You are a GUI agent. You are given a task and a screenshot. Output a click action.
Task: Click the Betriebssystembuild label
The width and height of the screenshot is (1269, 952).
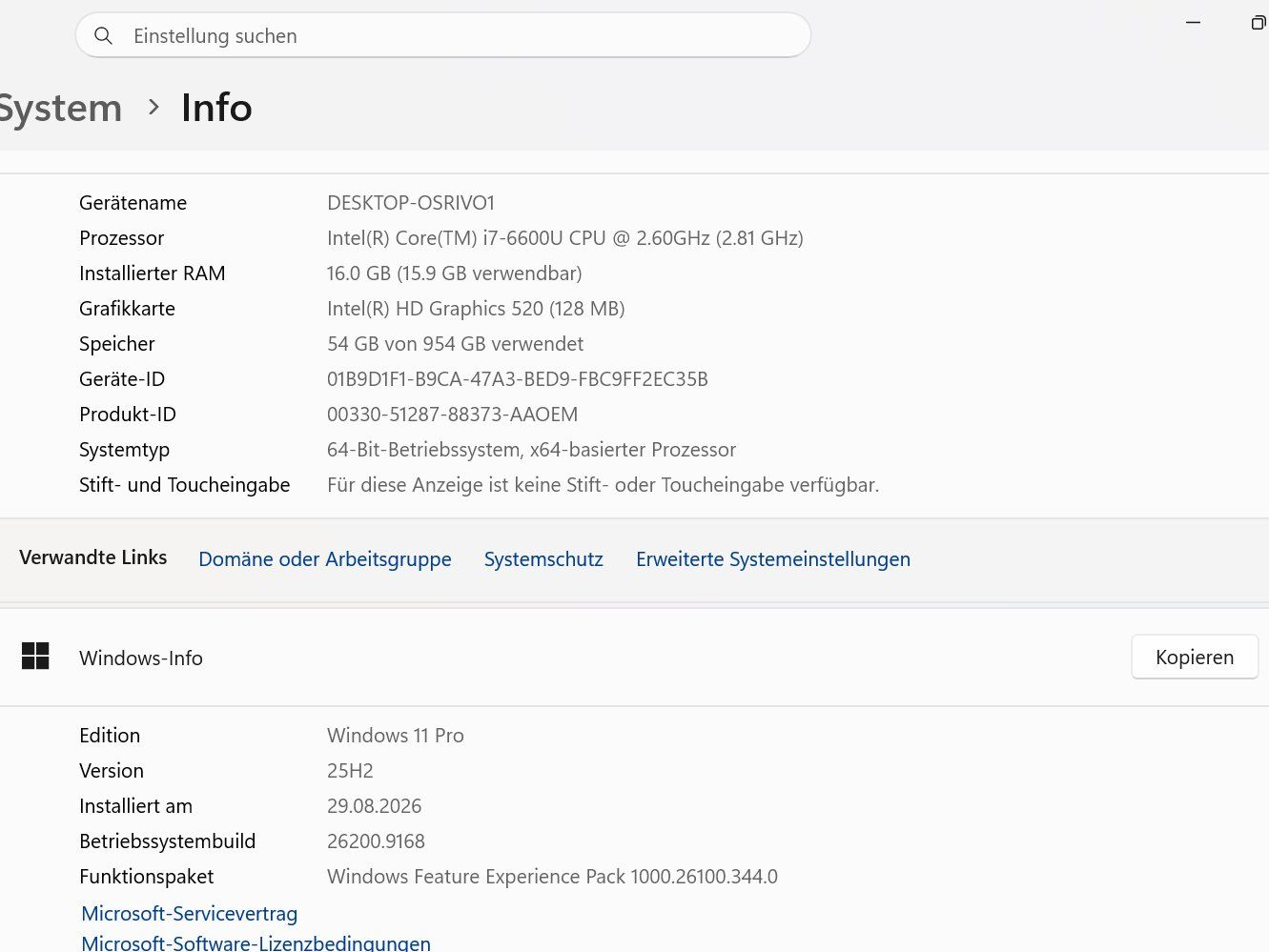[x=168, y=841]
